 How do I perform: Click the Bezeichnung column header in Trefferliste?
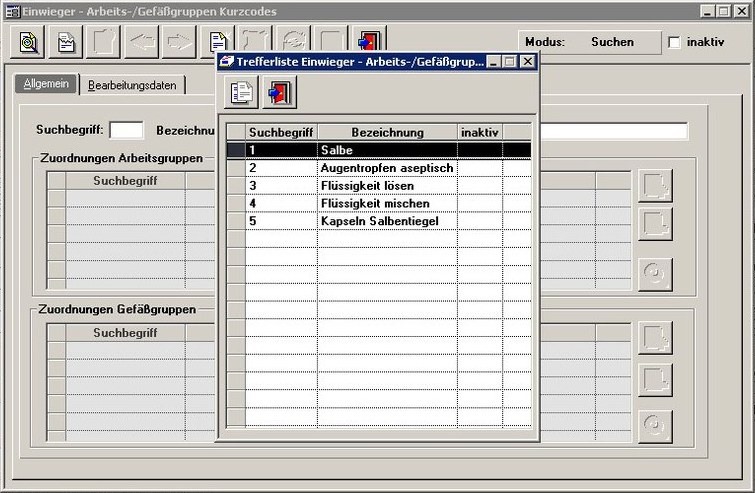click(x=388, y=132)
